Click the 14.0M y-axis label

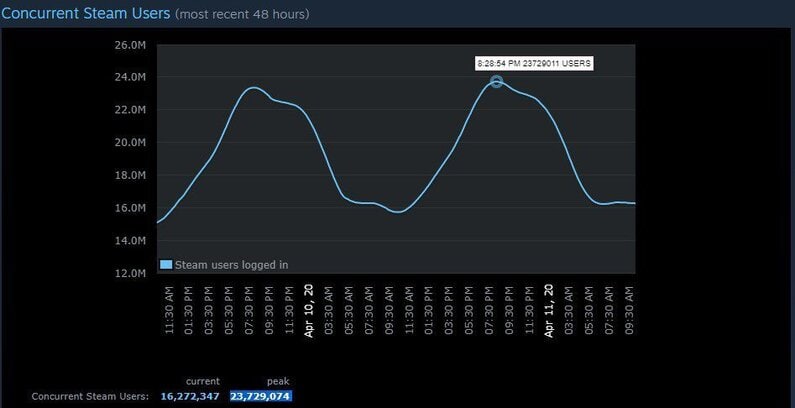(131, 240)
